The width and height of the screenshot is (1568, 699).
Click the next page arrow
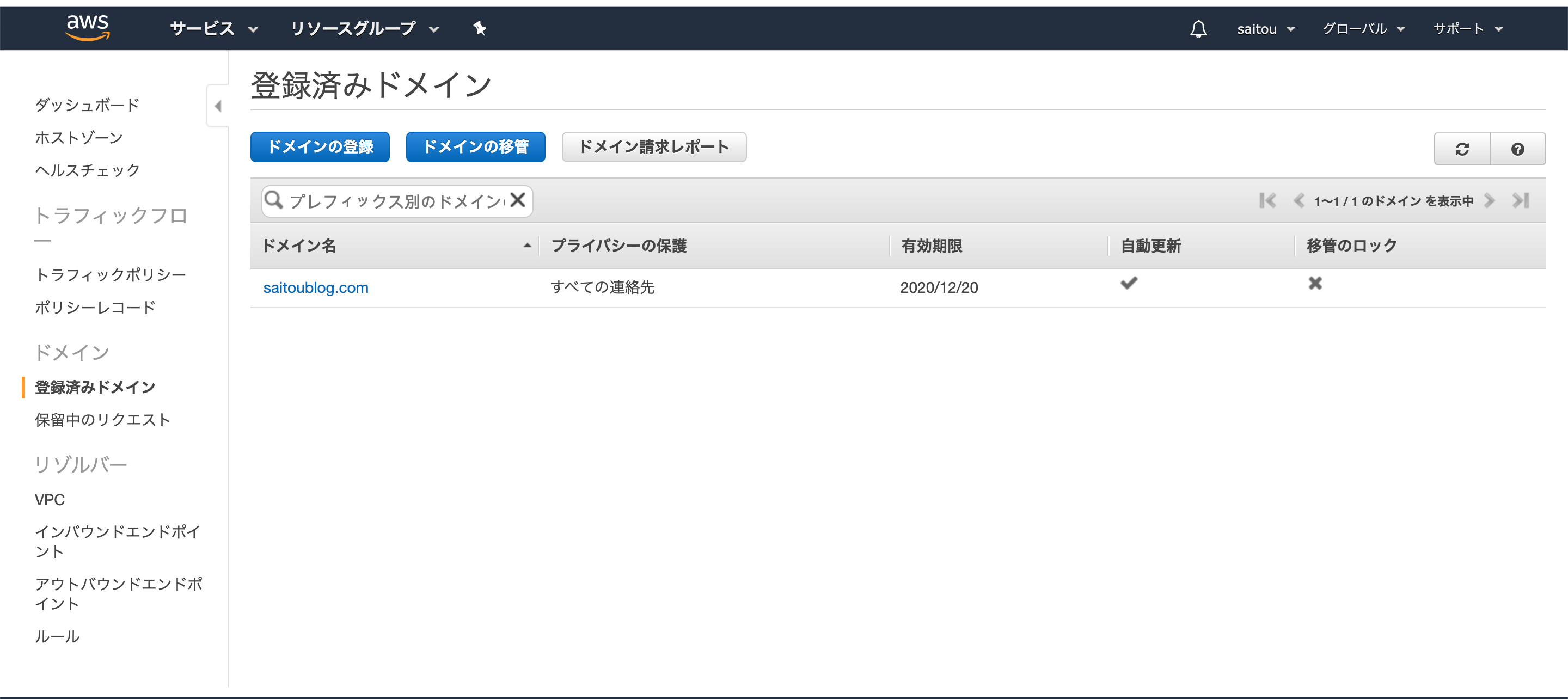pyautogui.click(x=1490, y=200)
